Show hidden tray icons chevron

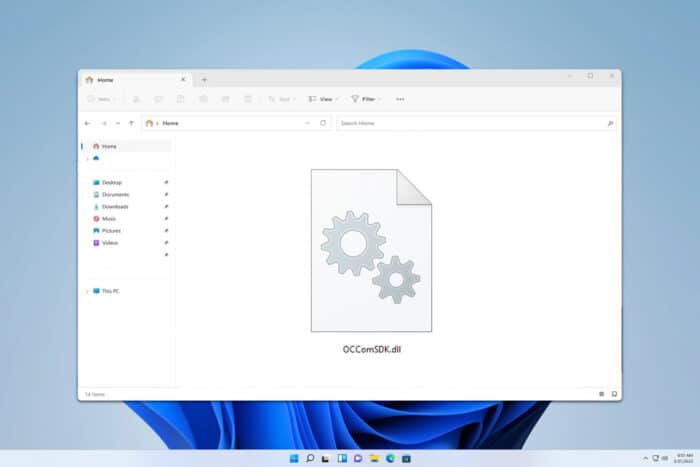pos(645,459)
